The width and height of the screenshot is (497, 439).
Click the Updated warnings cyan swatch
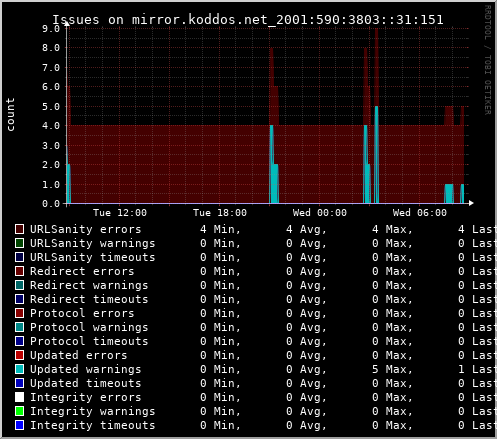pyautogui.click(x=19, y=369)
